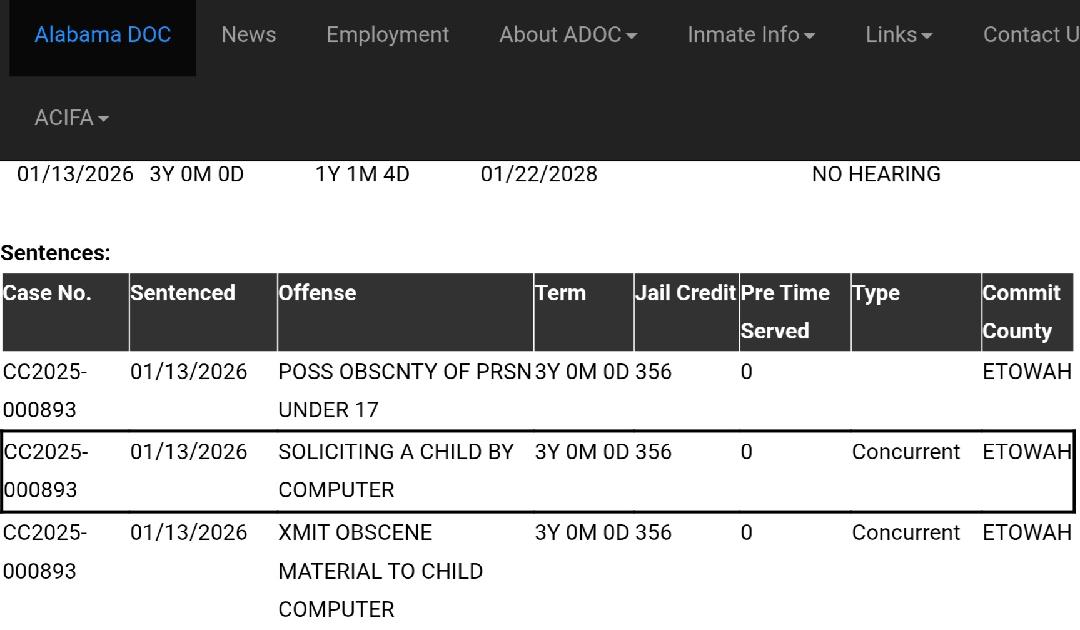Expand the Inmate Info dropdown
The width and height of the screenshot is (1080, 630).
(750, 35)
